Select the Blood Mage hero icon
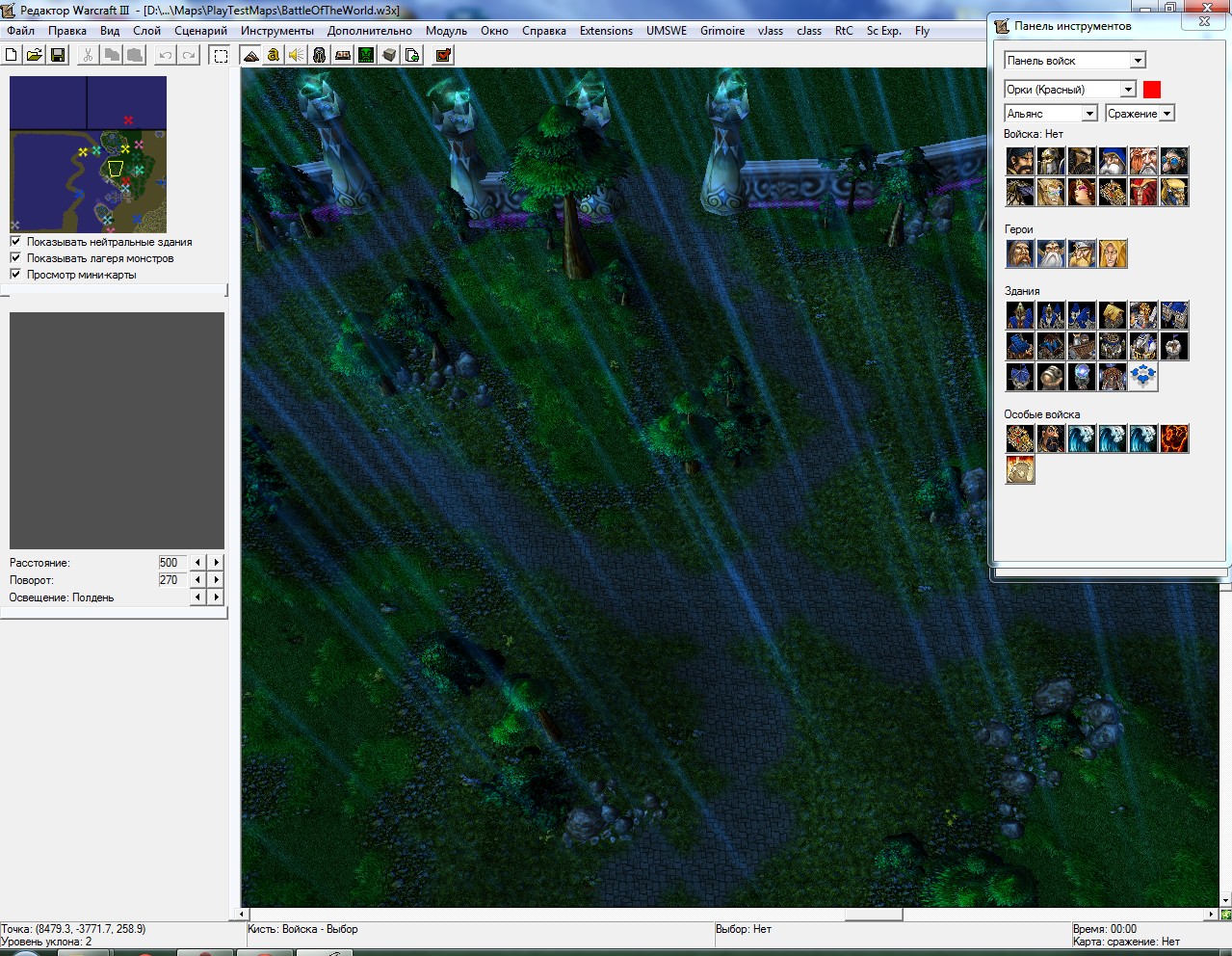This screenshot has width=1232, height=956. click(1113, 253)
